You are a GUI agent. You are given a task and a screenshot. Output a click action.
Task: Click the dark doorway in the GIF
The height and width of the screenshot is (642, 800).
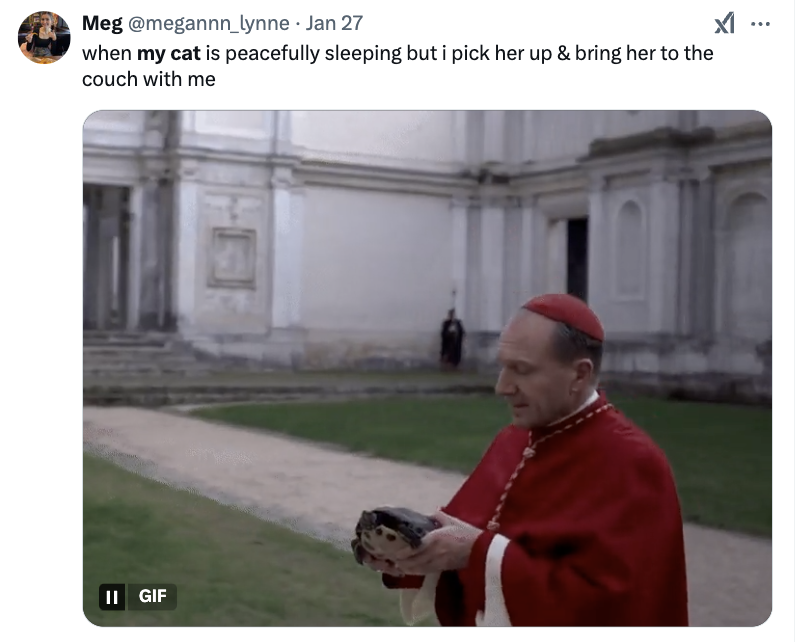pos(577,259)
